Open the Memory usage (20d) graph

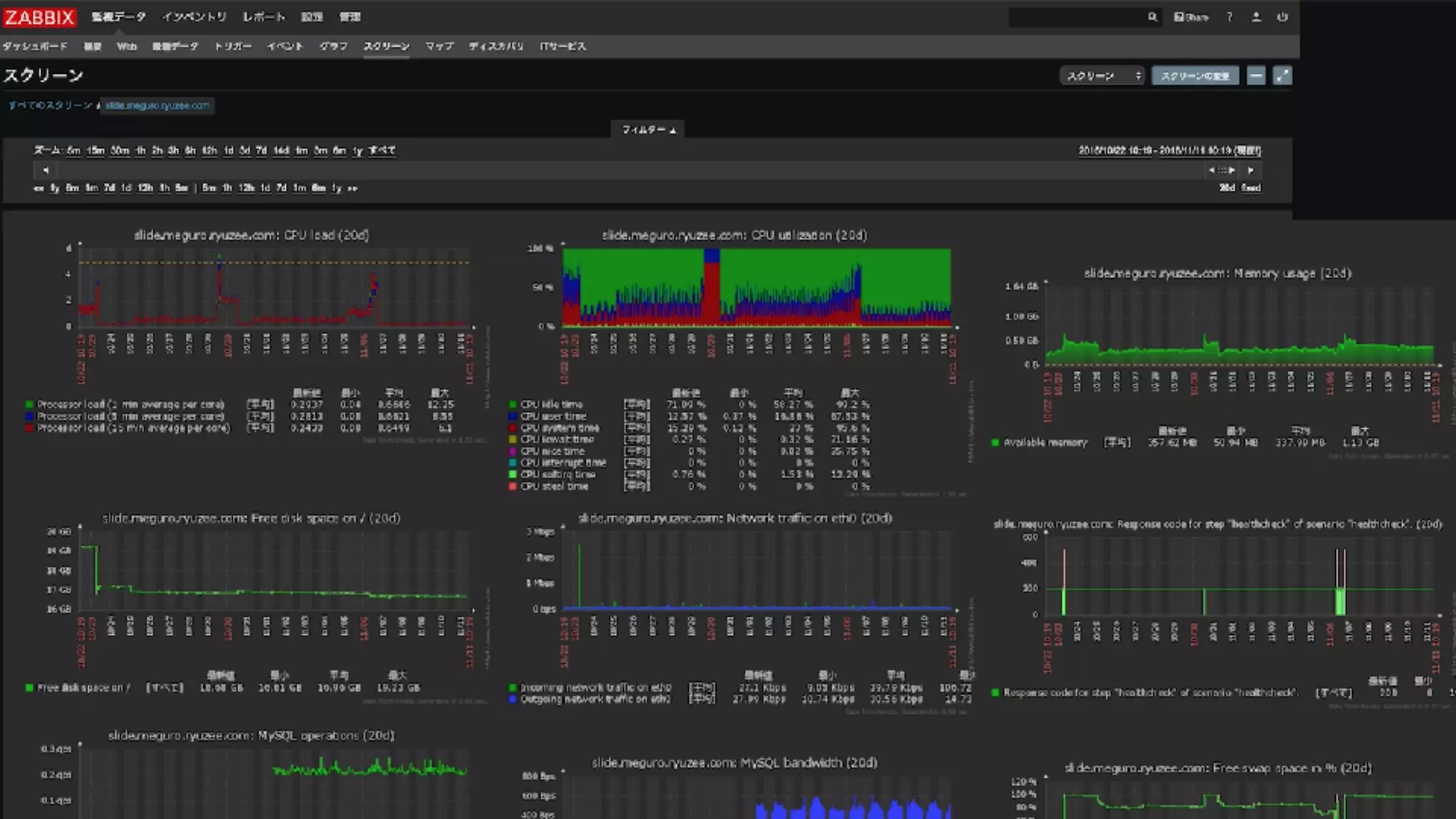tap(1239, 325)
